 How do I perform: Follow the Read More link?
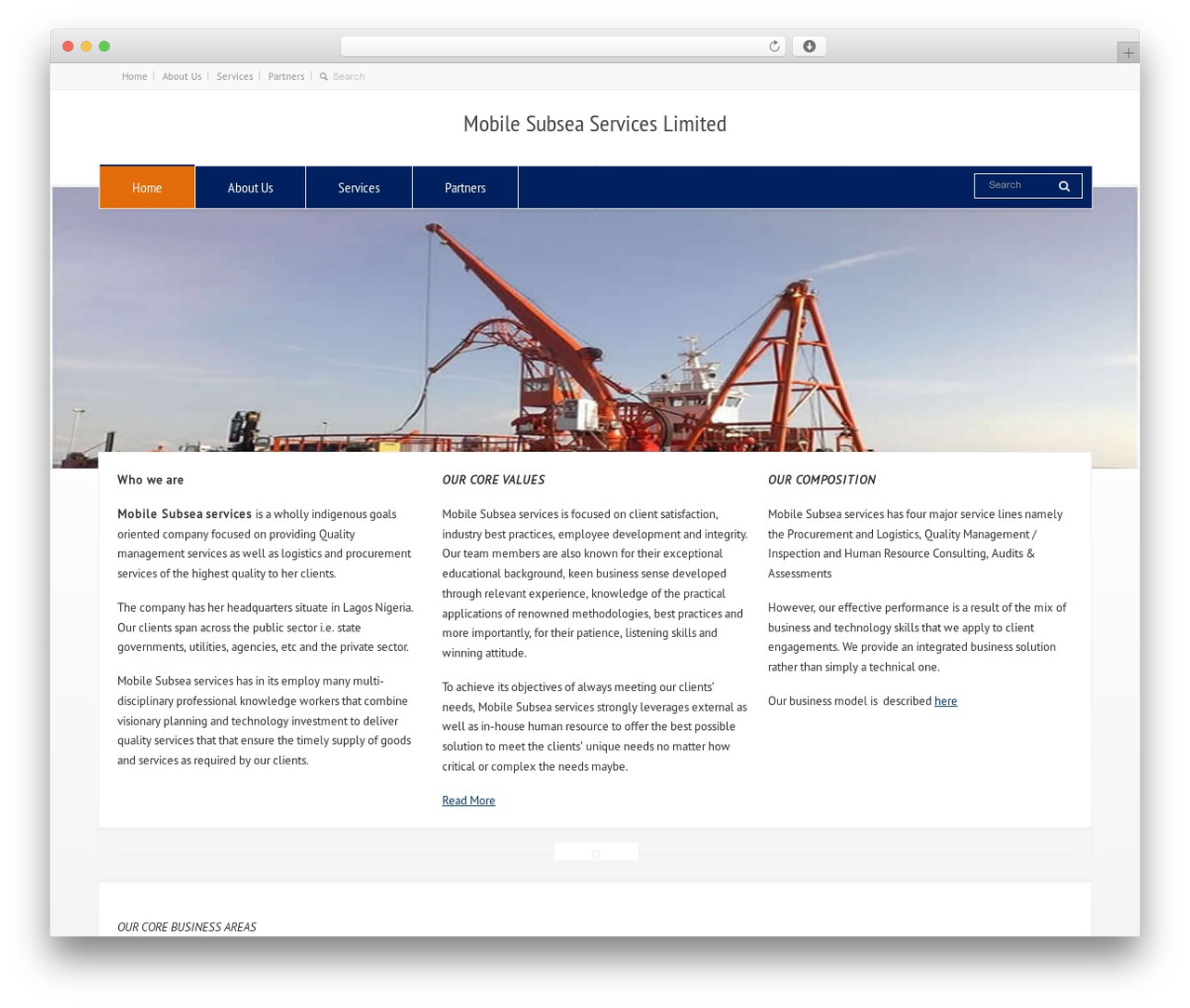point(469,801)
